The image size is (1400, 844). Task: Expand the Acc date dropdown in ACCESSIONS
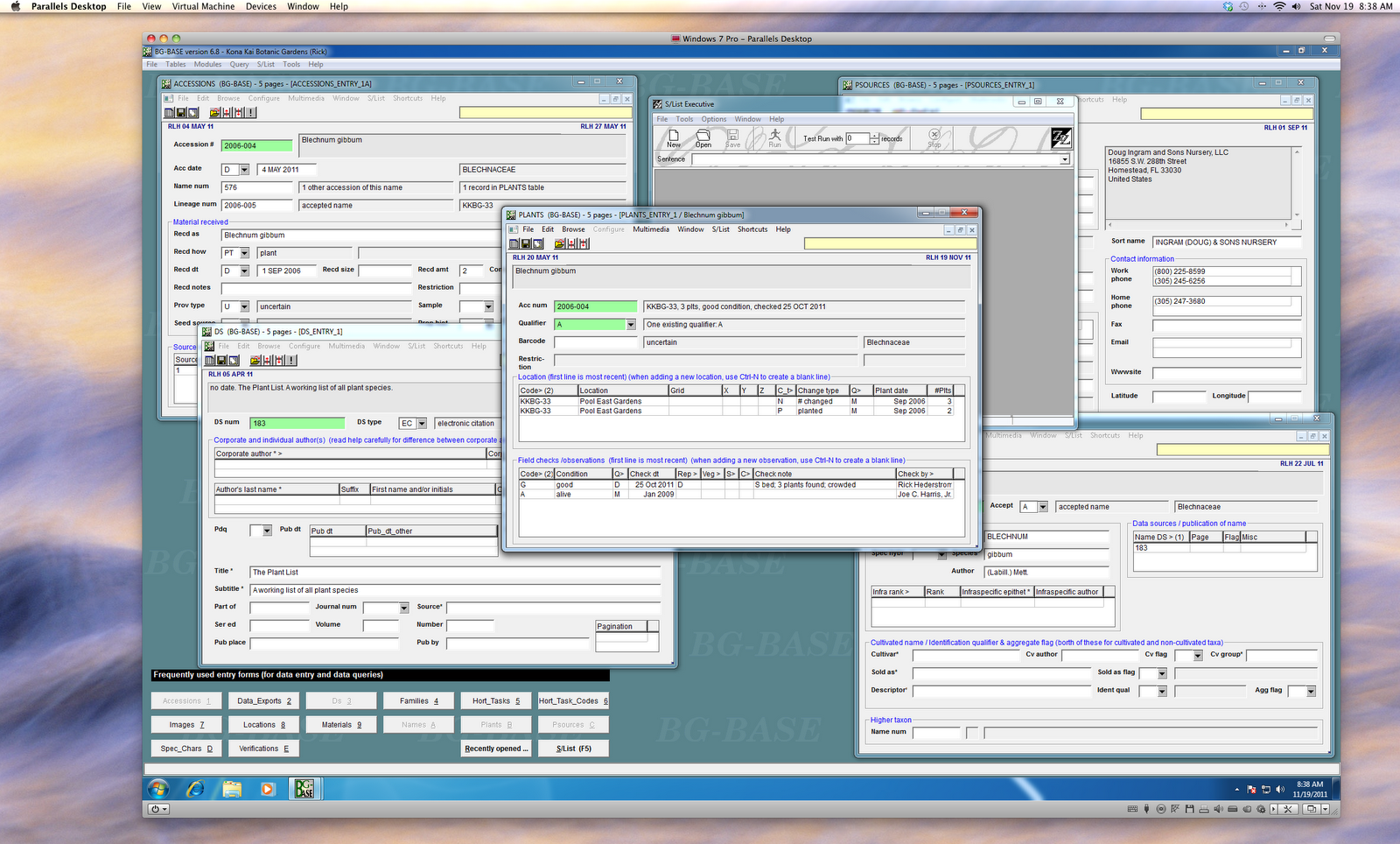[244, 170]
